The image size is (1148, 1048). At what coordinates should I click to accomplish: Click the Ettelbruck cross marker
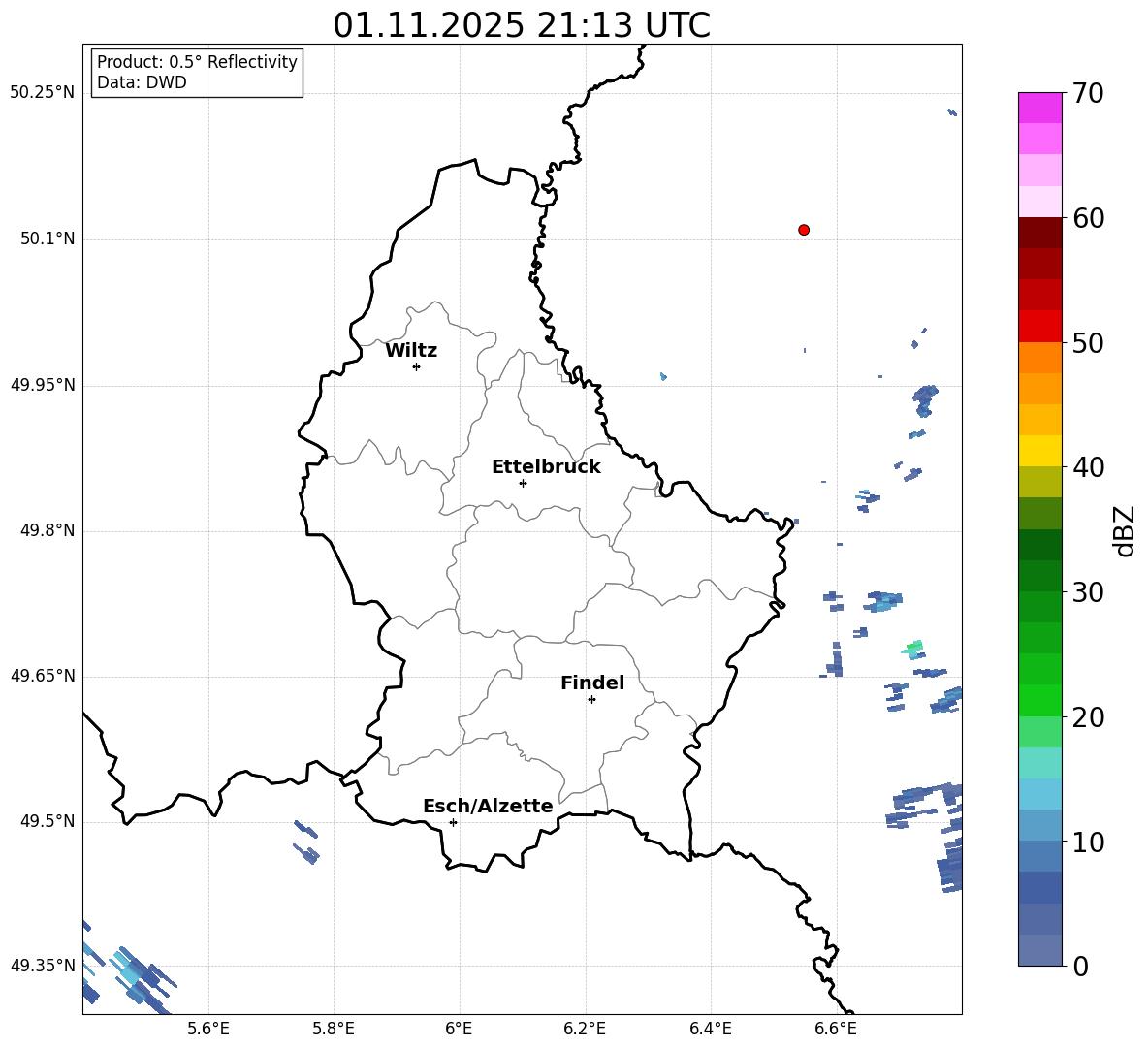[523, 483]
